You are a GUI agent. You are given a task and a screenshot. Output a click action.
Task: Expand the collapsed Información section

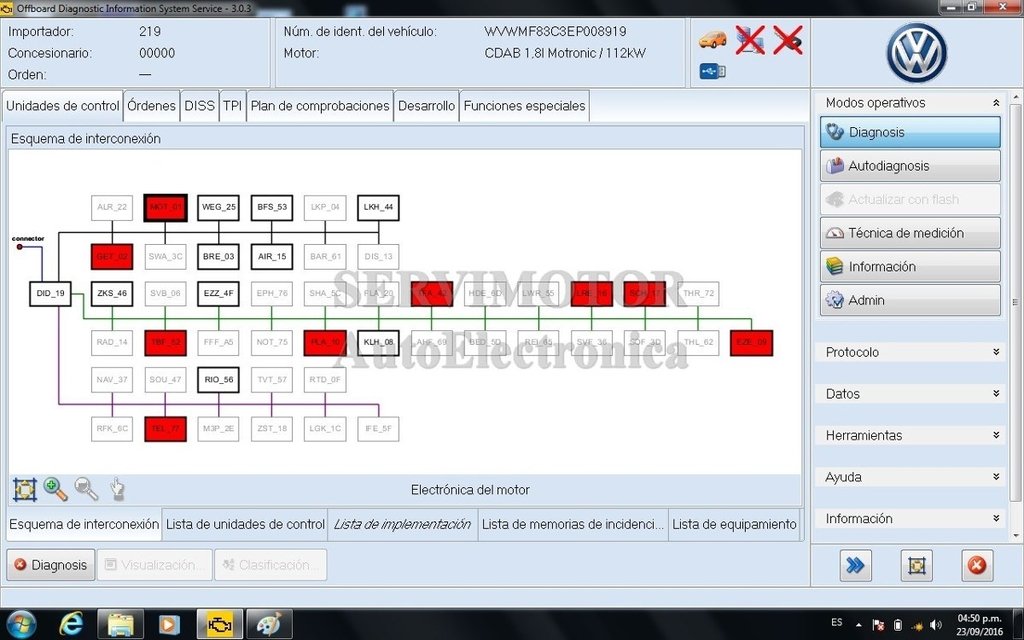click(995, 519)
